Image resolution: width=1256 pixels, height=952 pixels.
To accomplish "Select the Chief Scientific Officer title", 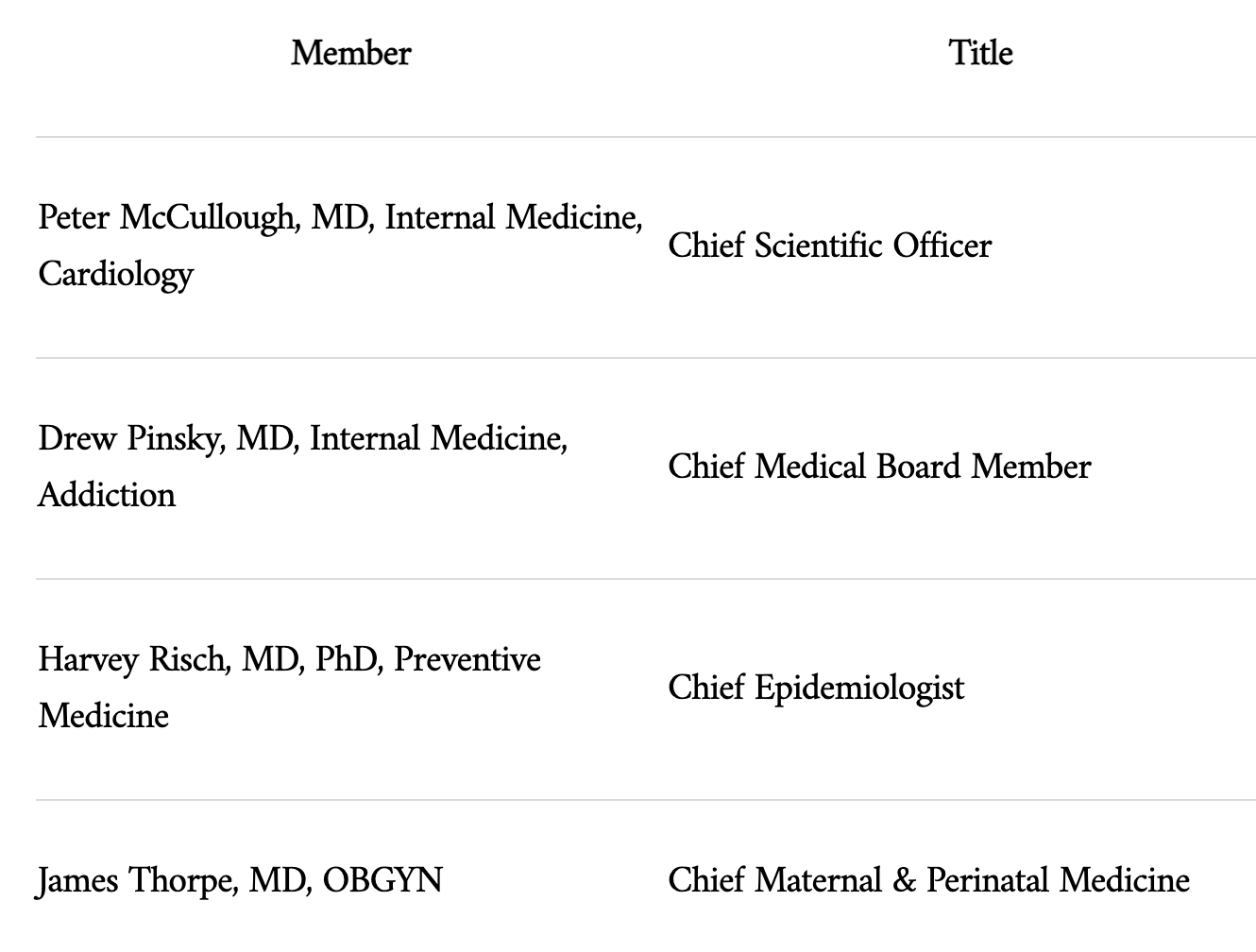I will pyautogui.click(x=830, y=246).
